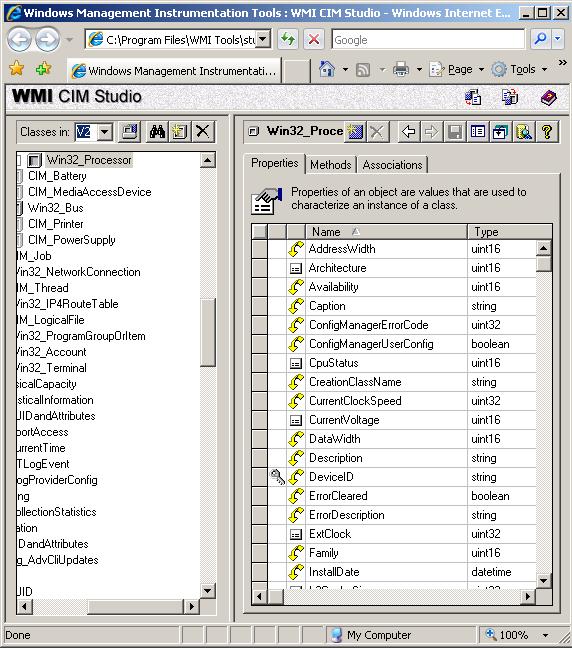Click the IE Refresh button
Image resolution: width=572 pixels, height=648 pixels.
(288, 40)
